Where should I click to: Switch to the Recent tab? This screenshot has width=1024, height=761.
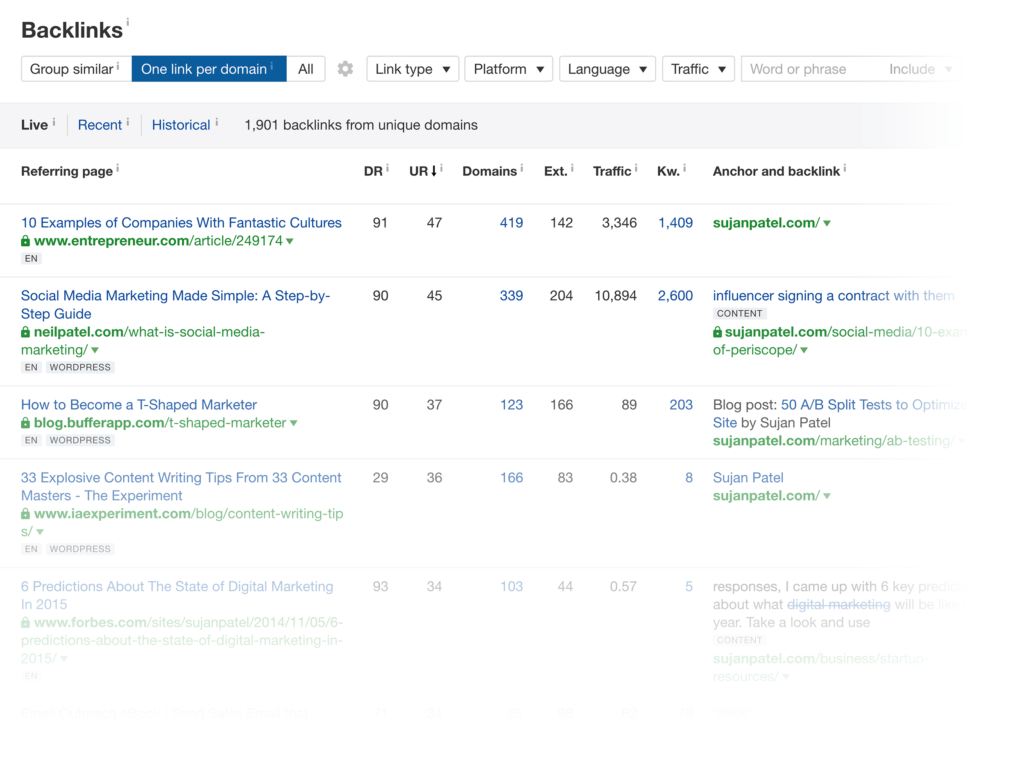(x=100, y=125)
